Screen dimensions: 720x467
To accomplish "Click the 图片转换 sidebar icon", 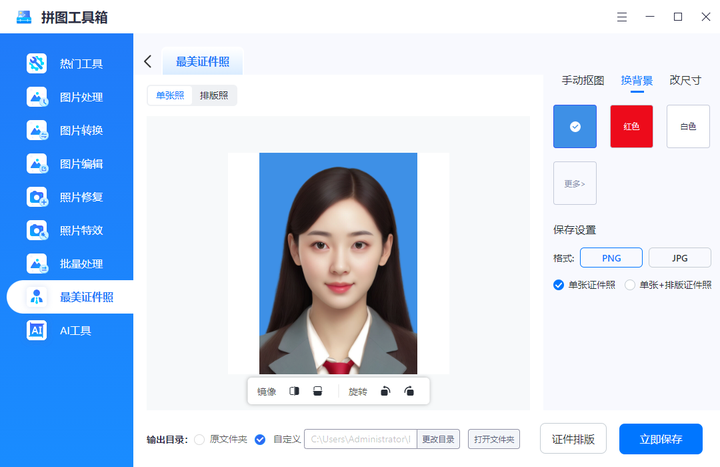I will 37,130.
